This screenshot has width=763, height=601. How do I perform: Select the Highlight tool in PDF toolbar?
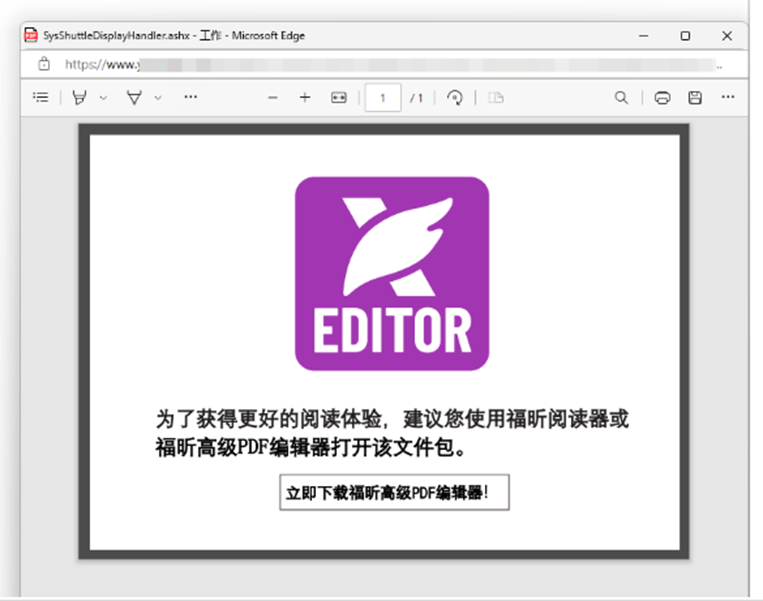pos(79,97)
